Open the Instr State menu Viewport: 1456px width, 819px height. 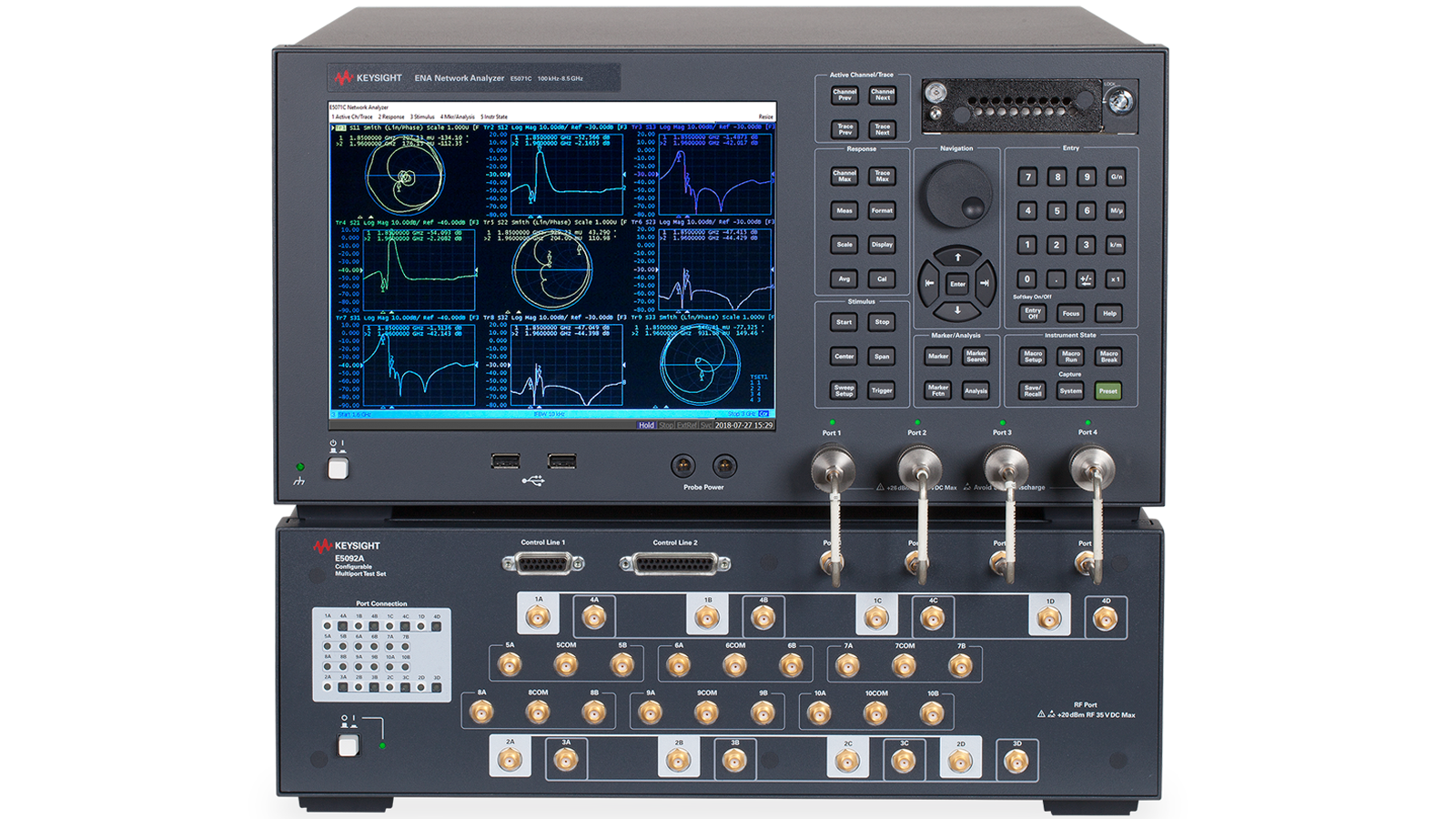[494, 117]
